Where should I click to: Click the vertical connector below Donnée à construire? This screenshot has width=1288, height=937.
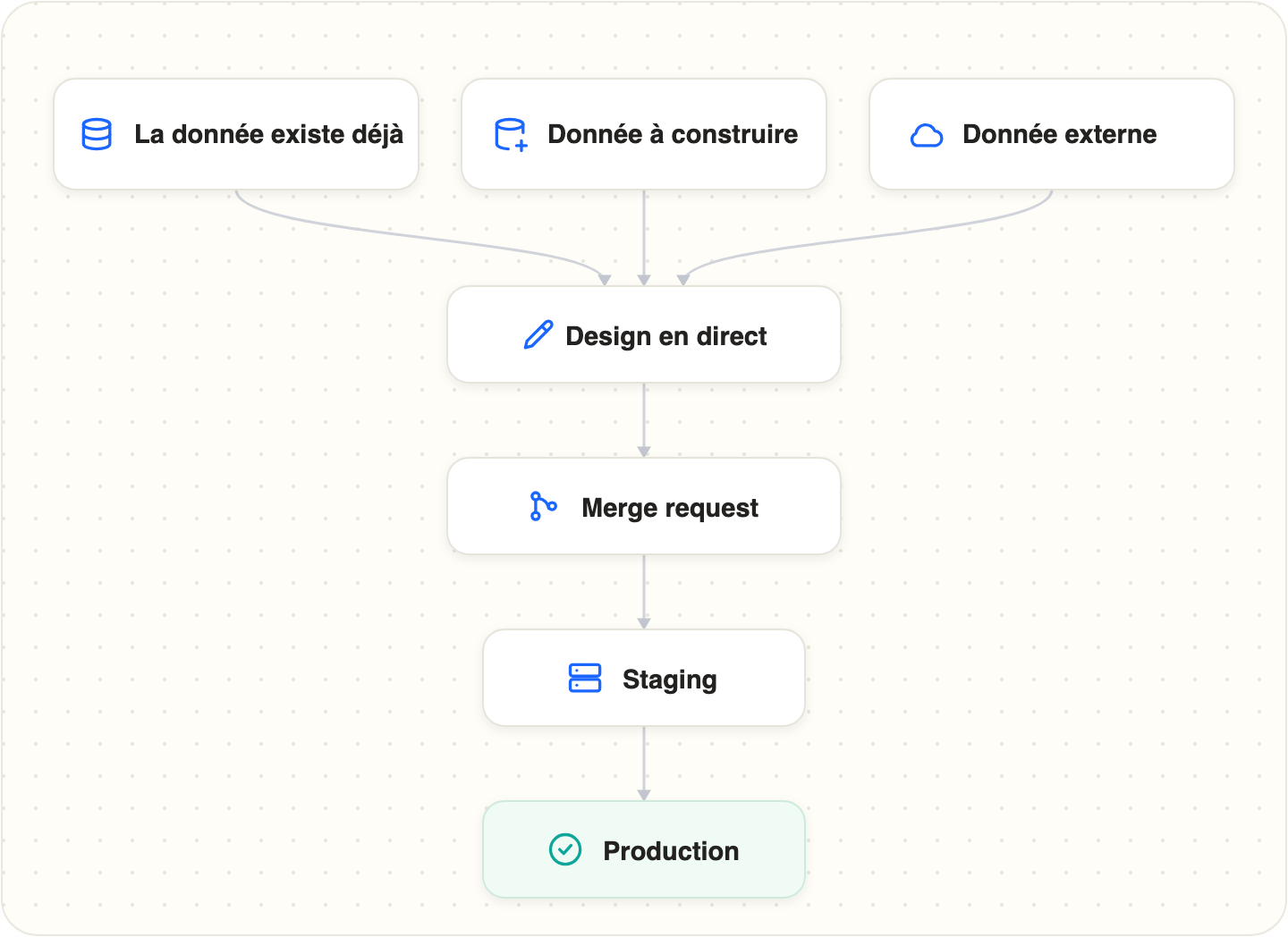click(644, 234)
